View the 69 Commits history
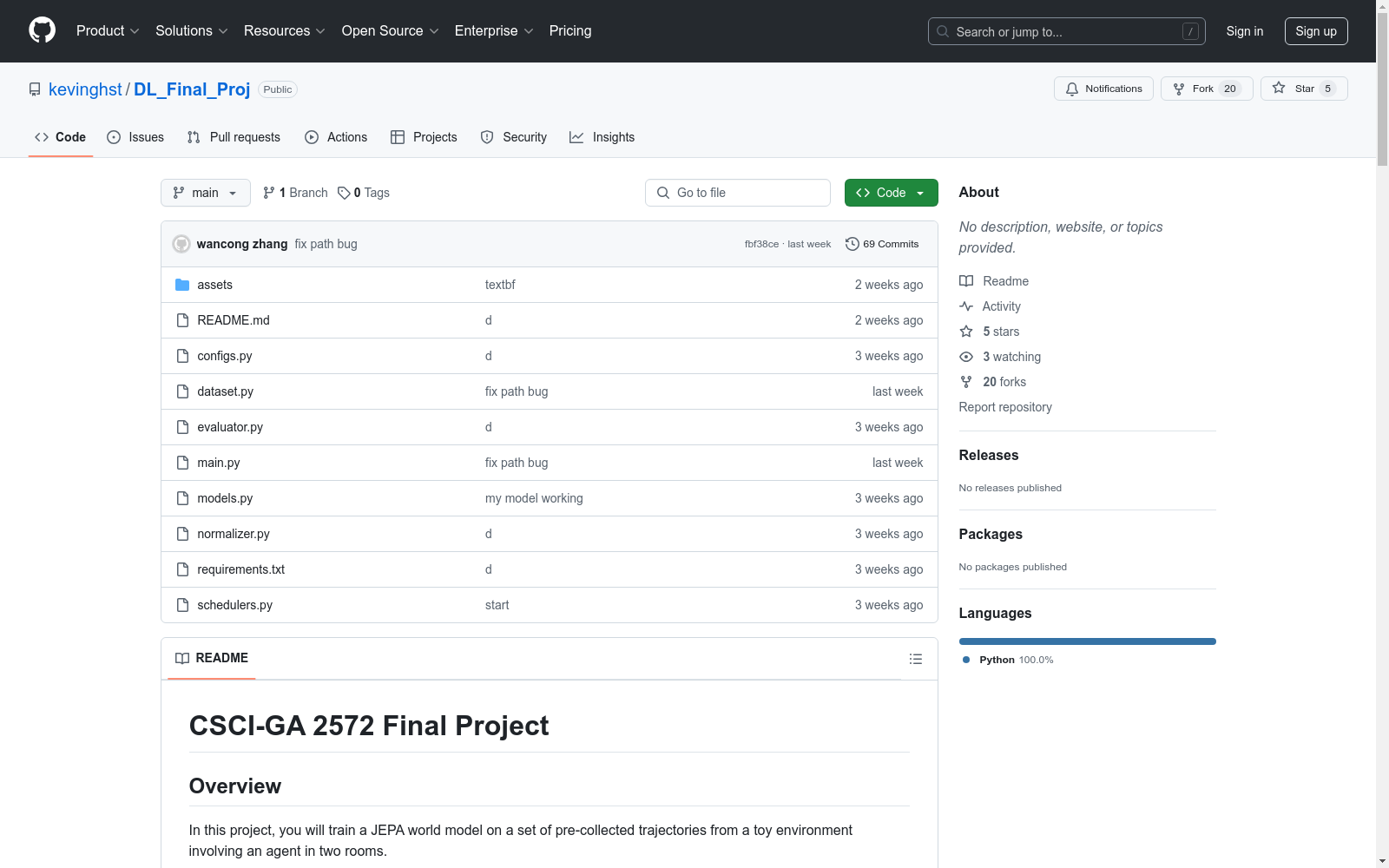This screenshot has width=1389, height=868. 882,244
